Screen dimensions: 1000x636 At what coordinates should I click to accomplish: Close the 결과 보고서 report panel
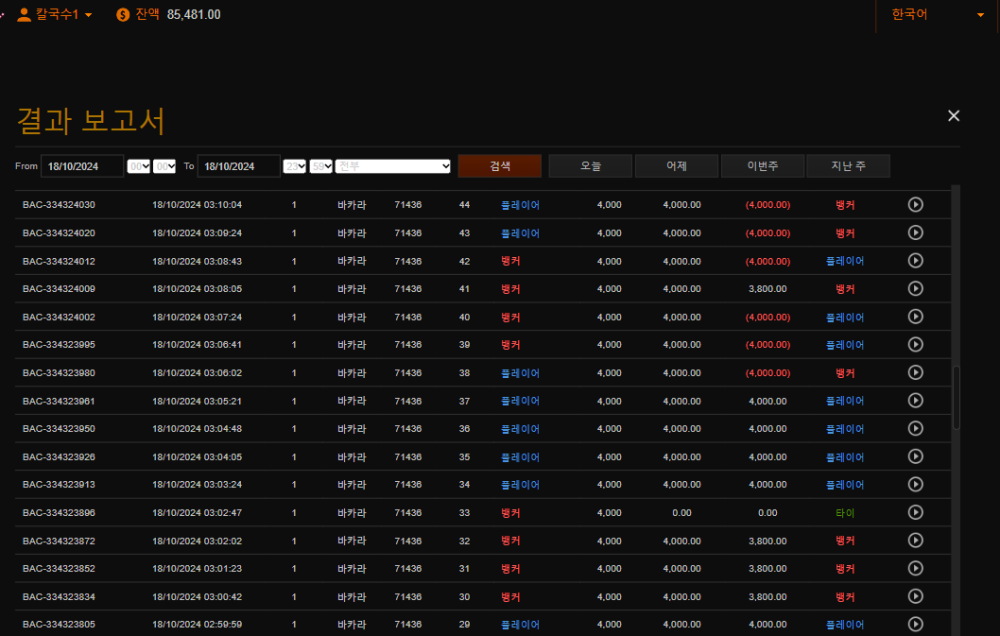click(x=953, y=116)
